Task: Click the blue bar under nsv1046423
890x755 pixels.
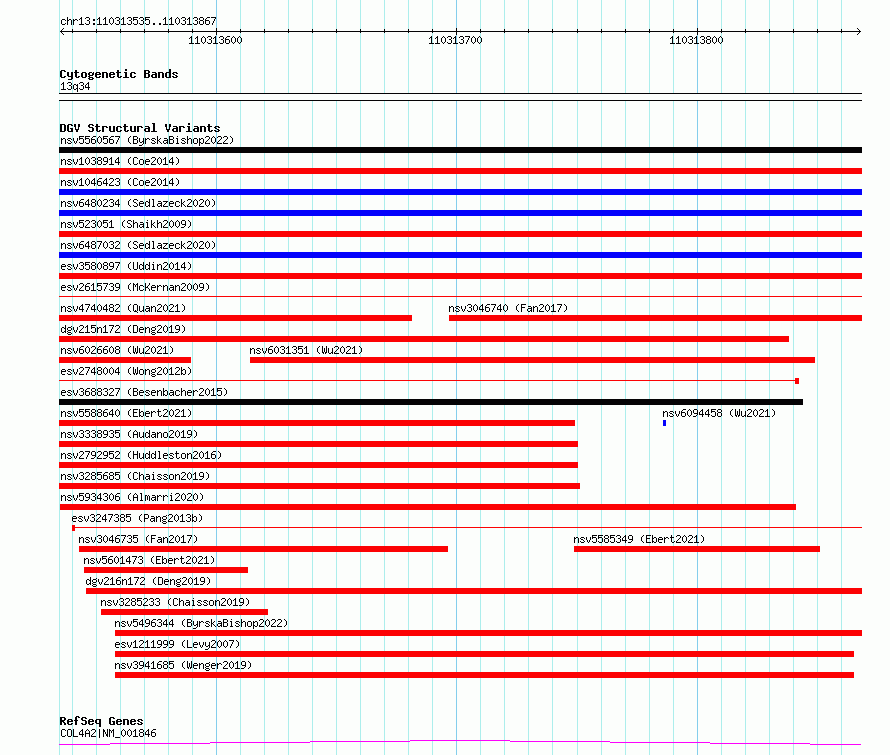Action: click(460, 192)
